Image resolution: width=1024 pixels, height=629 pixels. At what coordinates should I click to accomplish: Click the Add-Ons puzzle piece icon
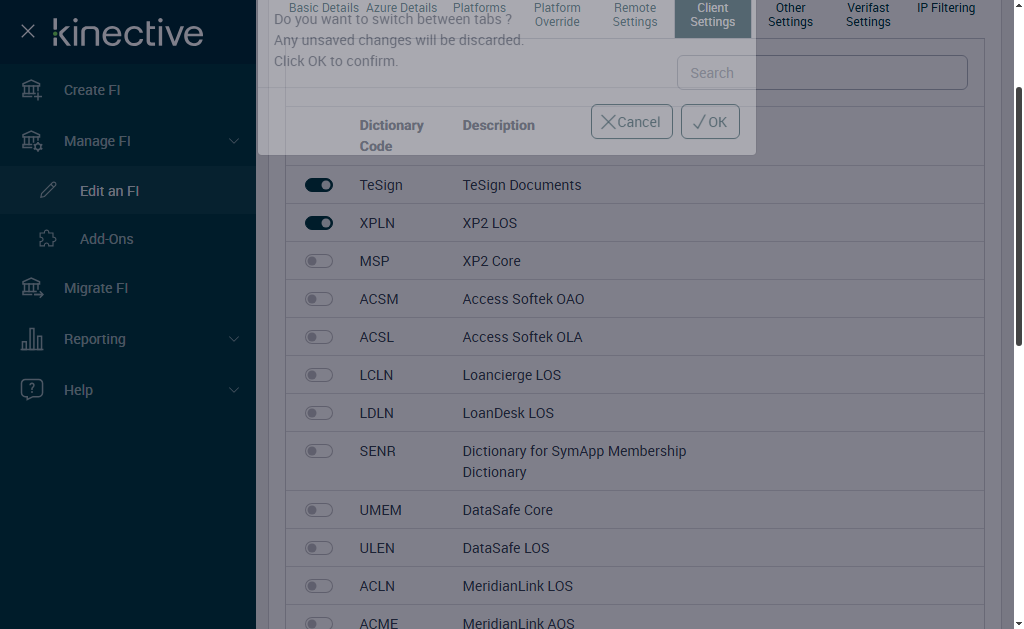pos(48,238)
